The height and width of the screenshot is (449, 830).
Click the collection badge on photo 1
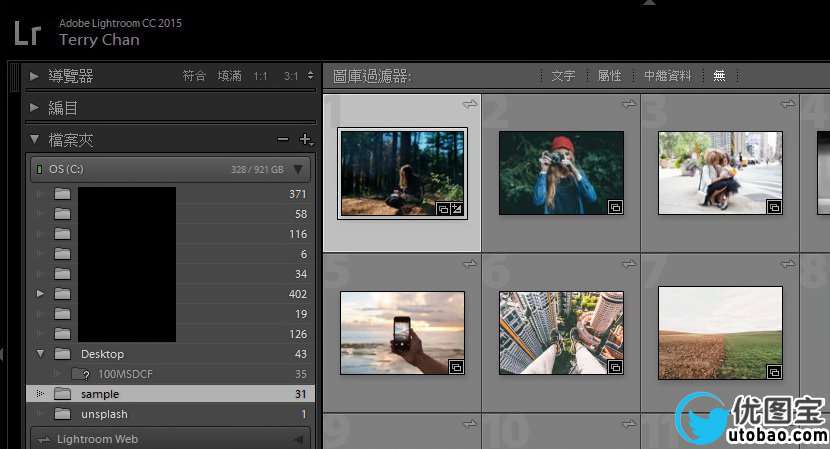443,209
